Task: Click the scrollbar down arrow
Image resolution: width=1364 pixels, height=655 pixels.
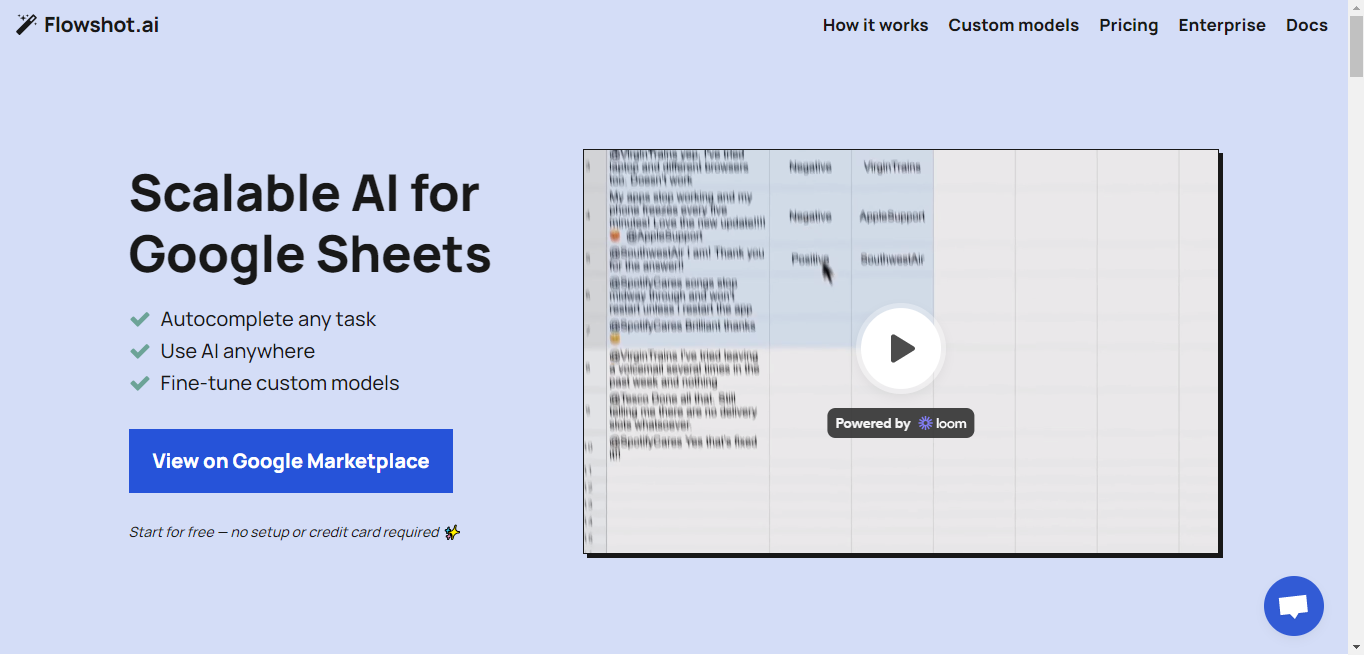Action: pos(1356,646)
